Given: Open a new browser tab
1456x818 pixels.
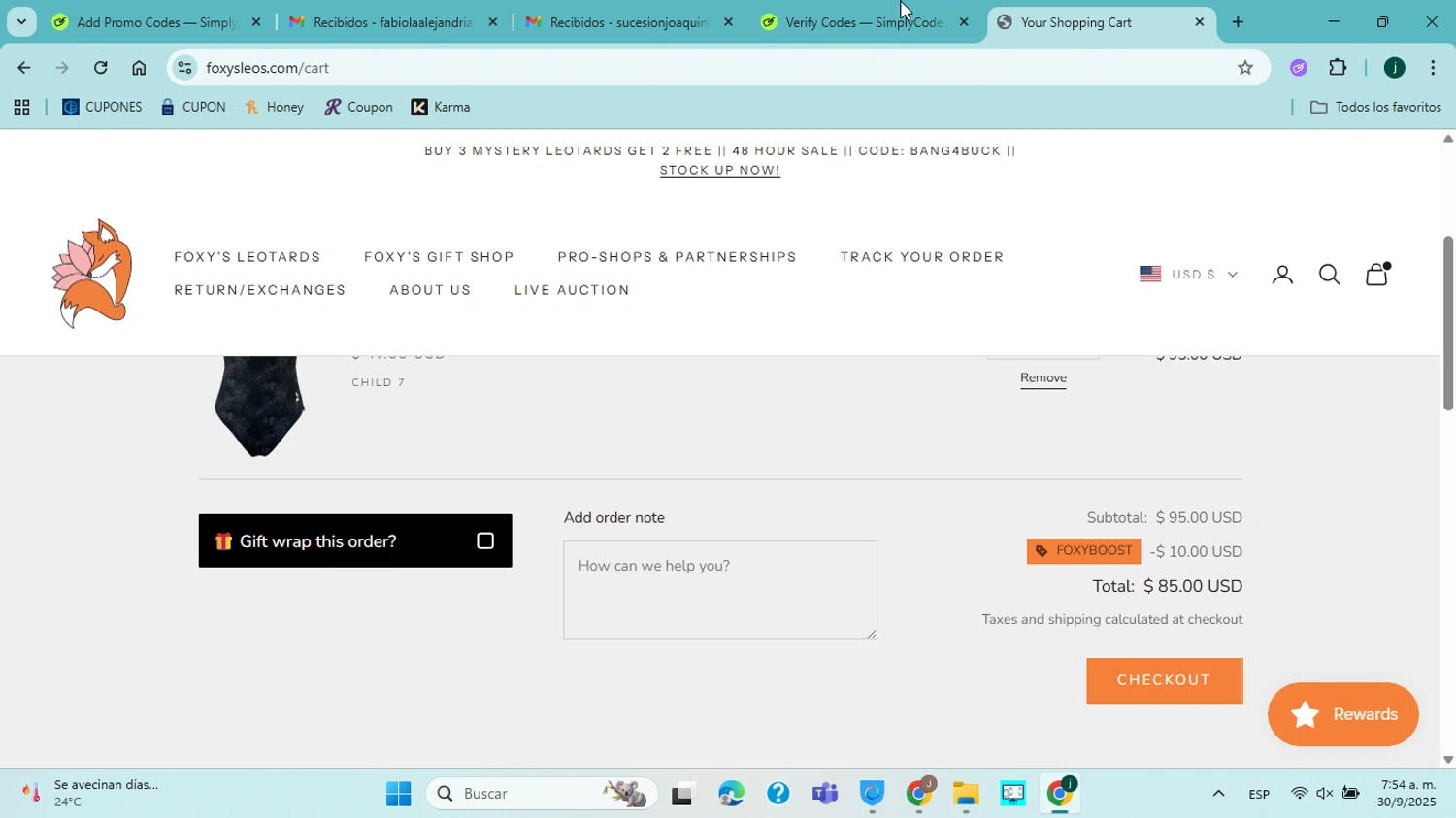Looking at the screenshot, I should click(x=1238, y=21).
